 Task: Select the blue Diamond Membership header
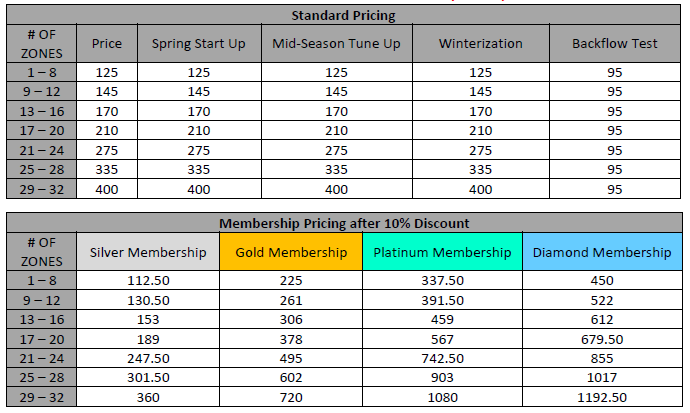click(x=602, y=252)
